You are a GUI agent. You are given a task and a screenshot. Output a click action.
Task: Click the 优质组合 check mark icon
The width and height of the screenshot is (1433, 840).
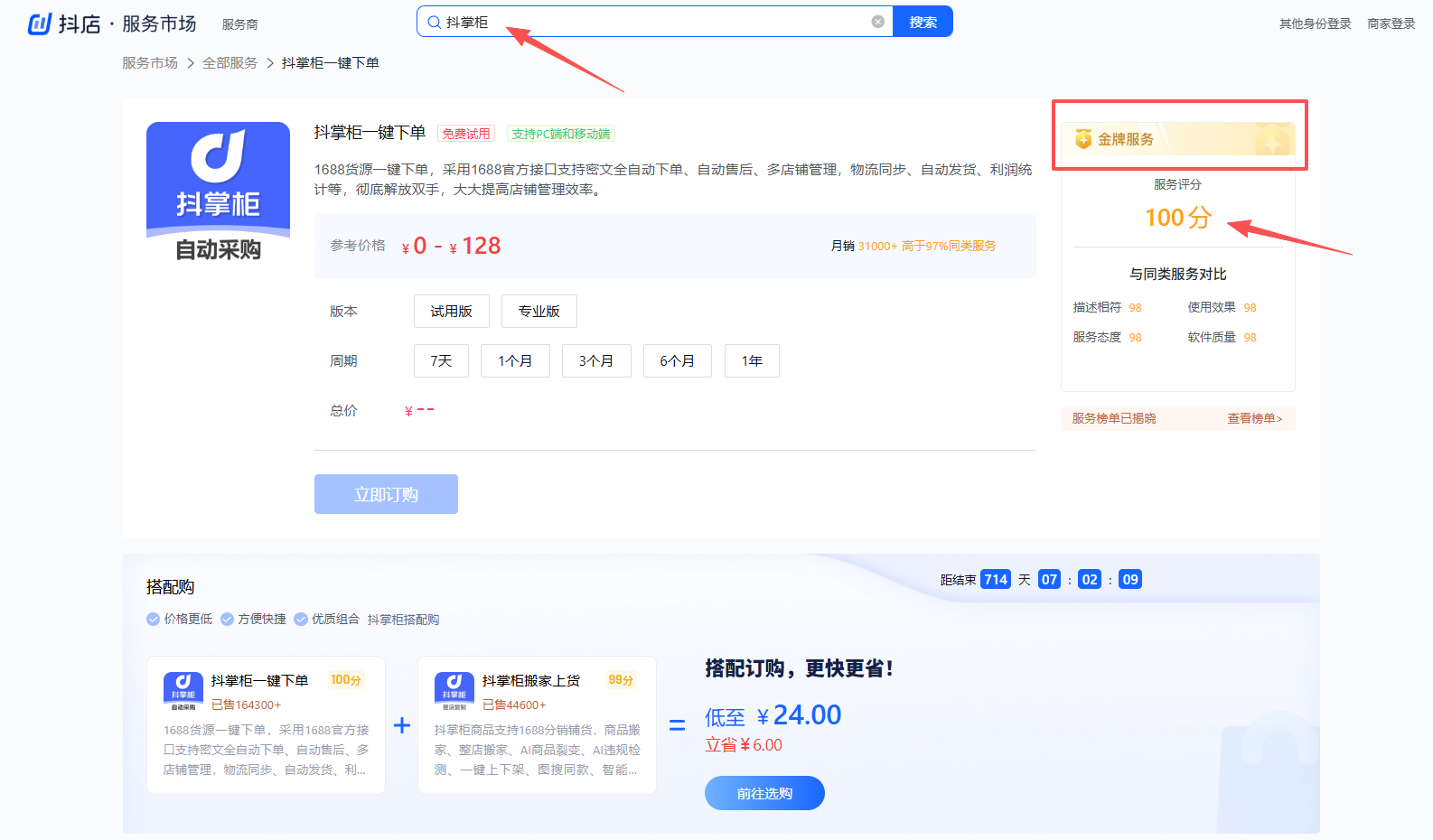pos(301,620)
